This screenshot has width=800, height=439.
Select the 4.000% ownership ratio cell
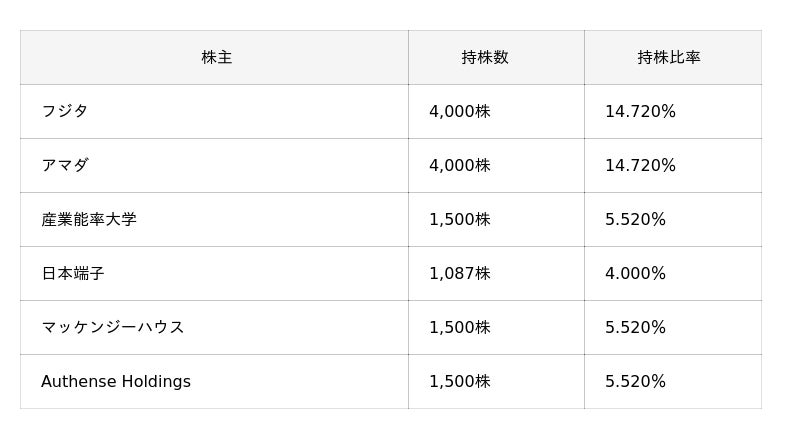(x=635, y=274)
